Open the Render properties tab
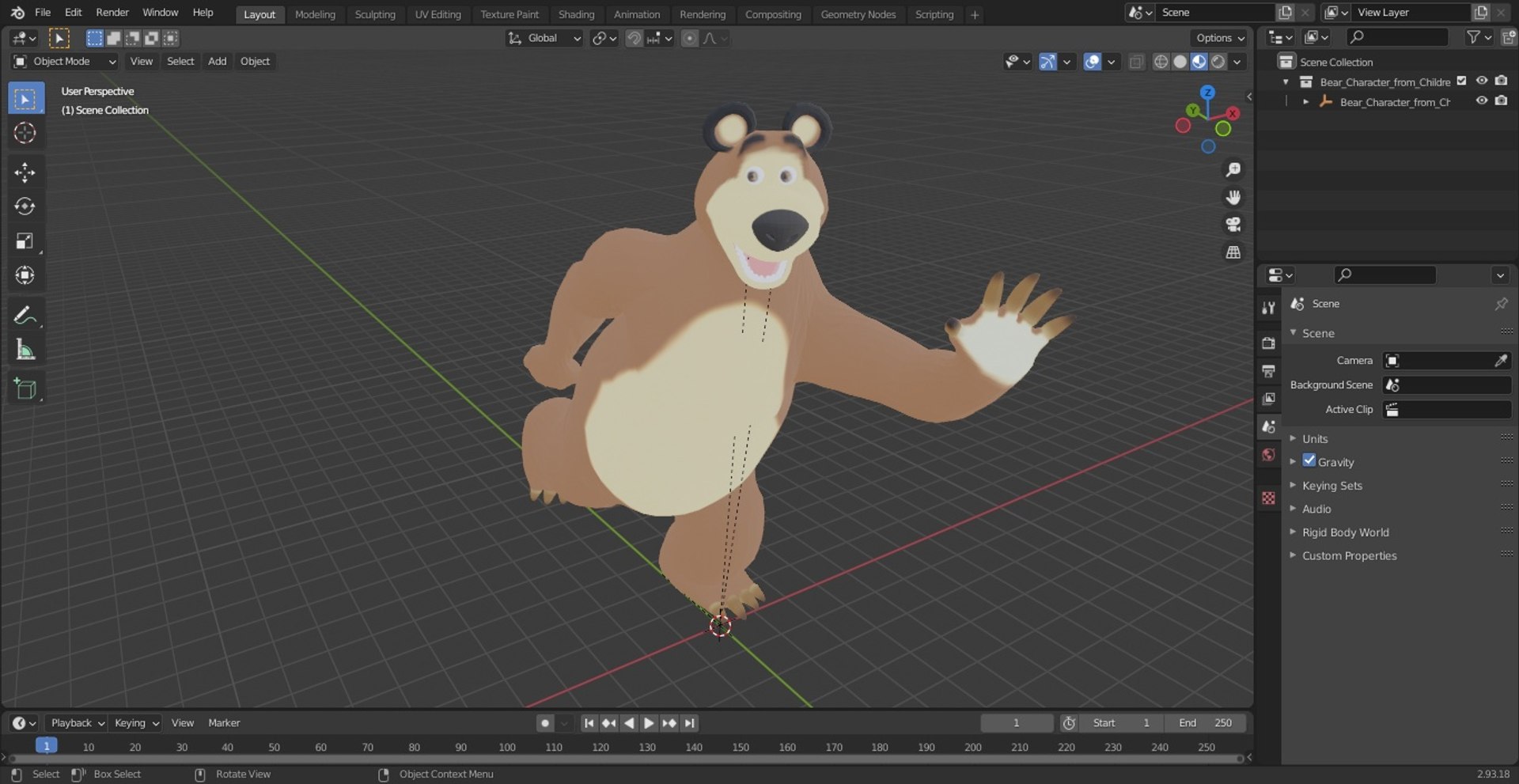Screen dimensions: 1519x784 click(1269, 343)
